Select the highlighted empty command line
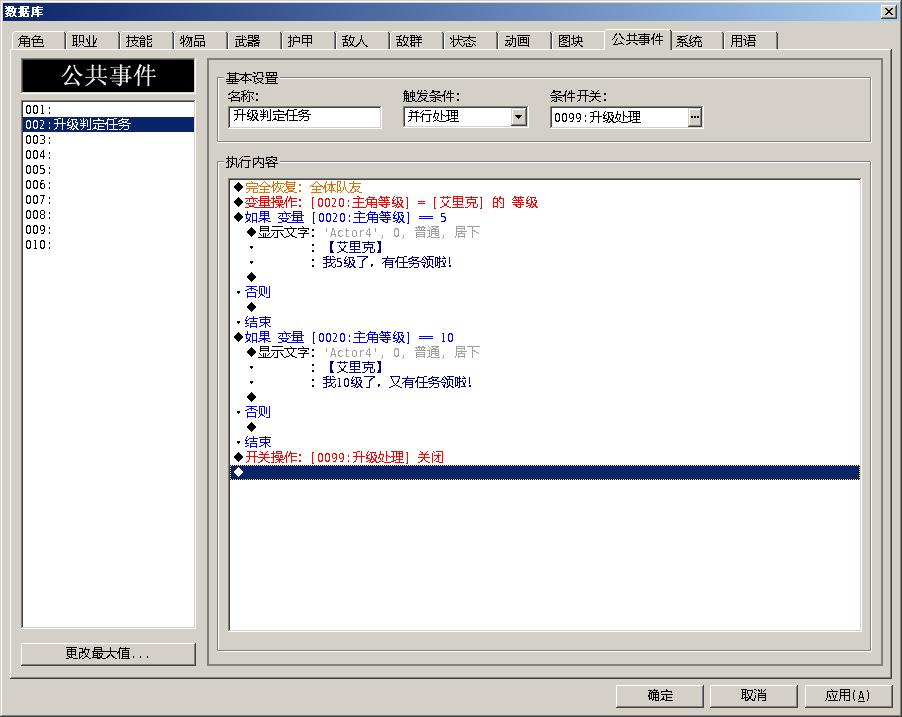 point(544,472)
